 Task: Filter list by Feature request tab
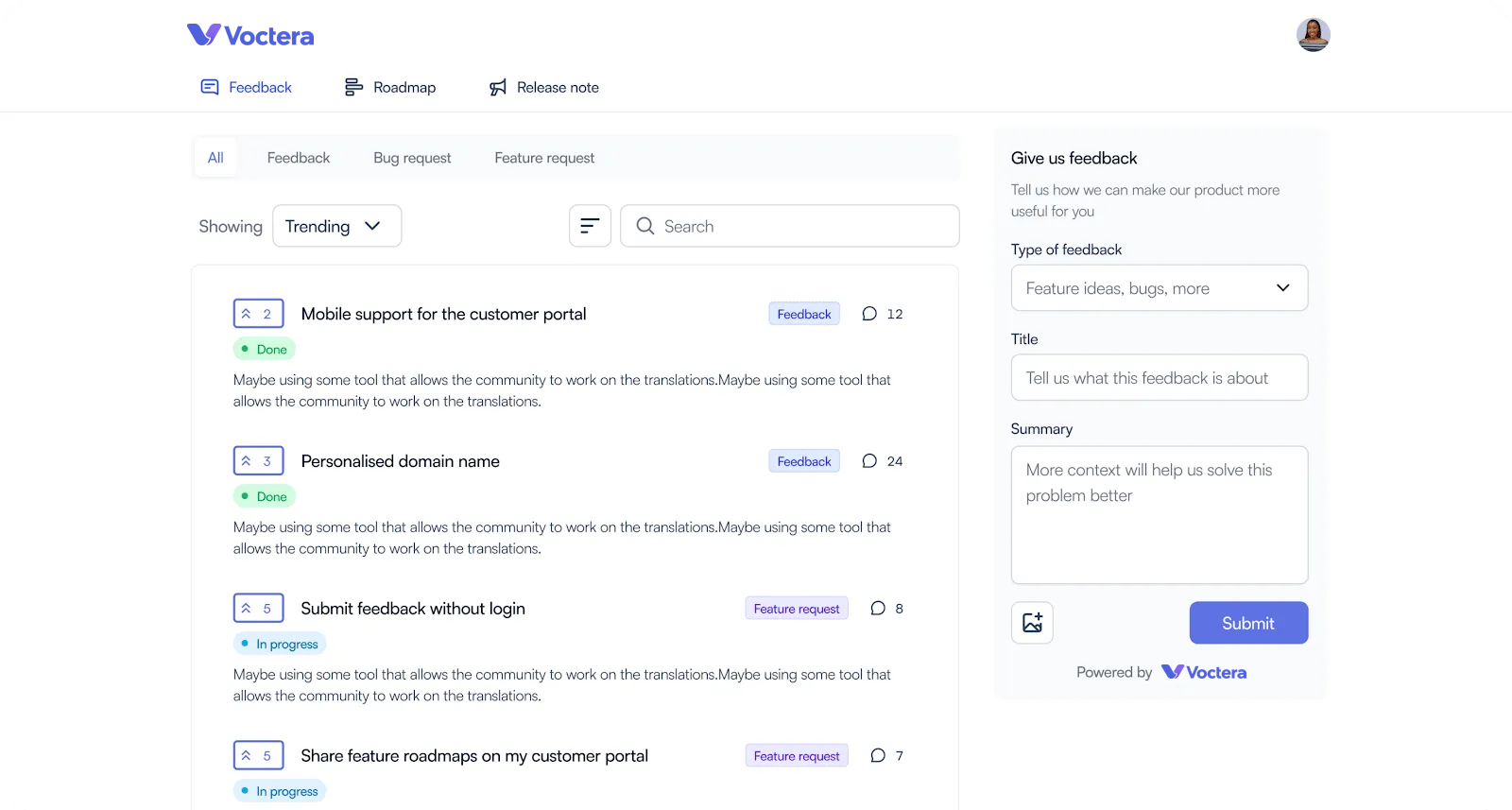[x=544, y=158]
